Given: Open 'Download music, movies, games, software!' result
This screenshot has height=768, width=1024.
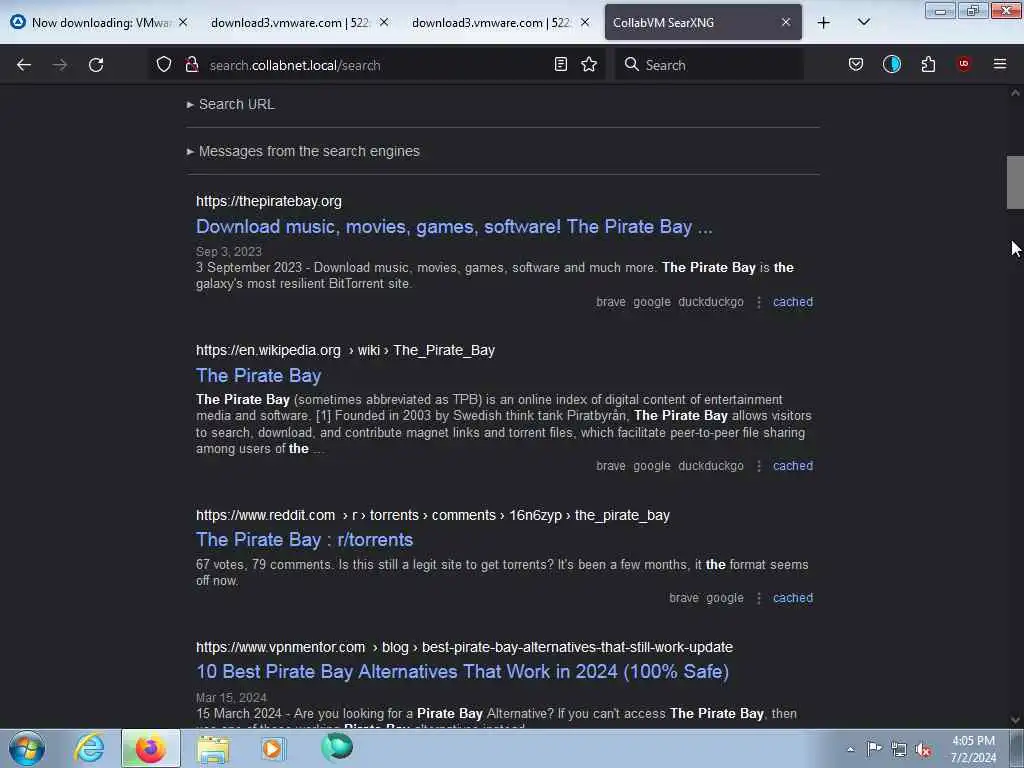Looking at the screenshot, I should (x=454, y=227).
